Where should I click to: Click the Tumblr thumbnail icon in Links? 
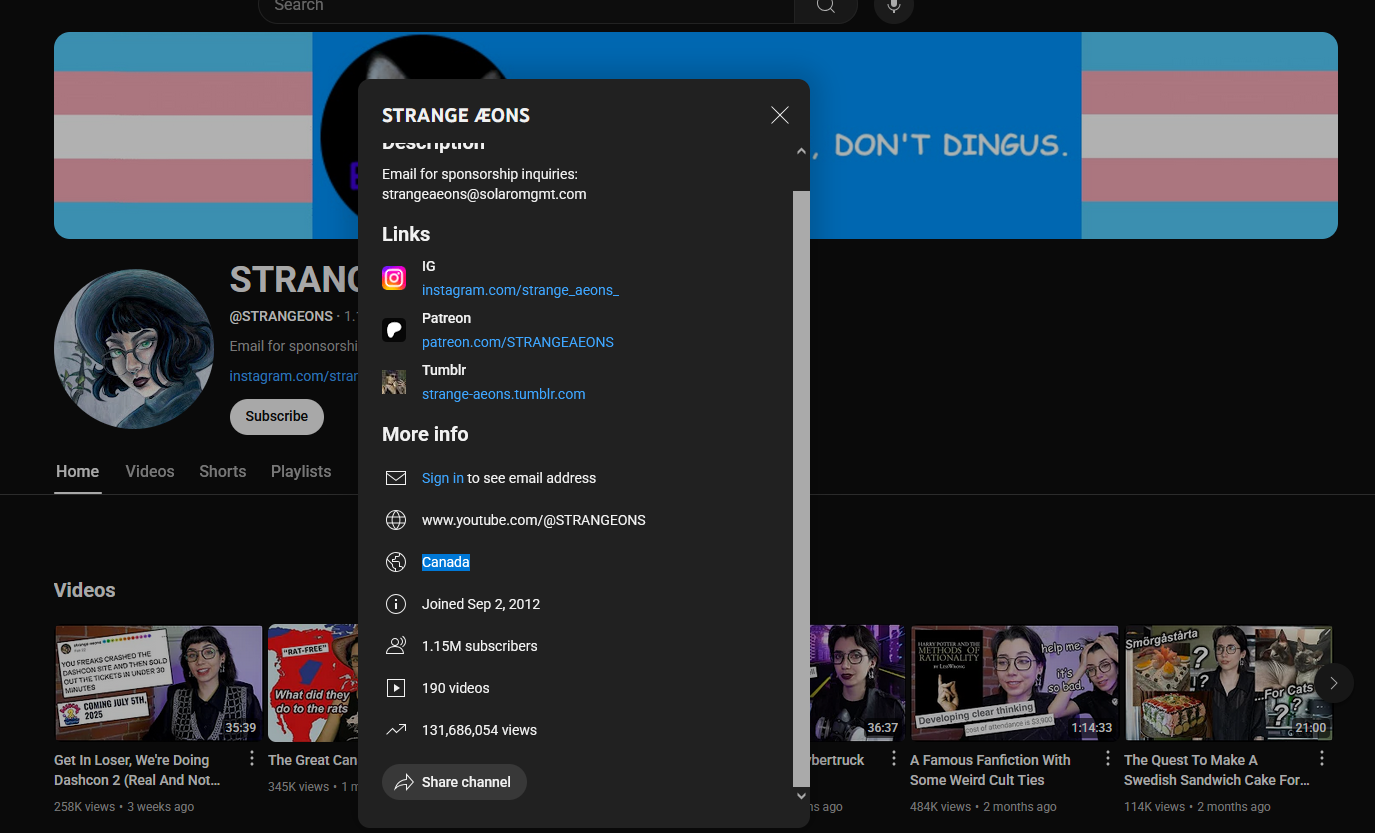(394, 382)
